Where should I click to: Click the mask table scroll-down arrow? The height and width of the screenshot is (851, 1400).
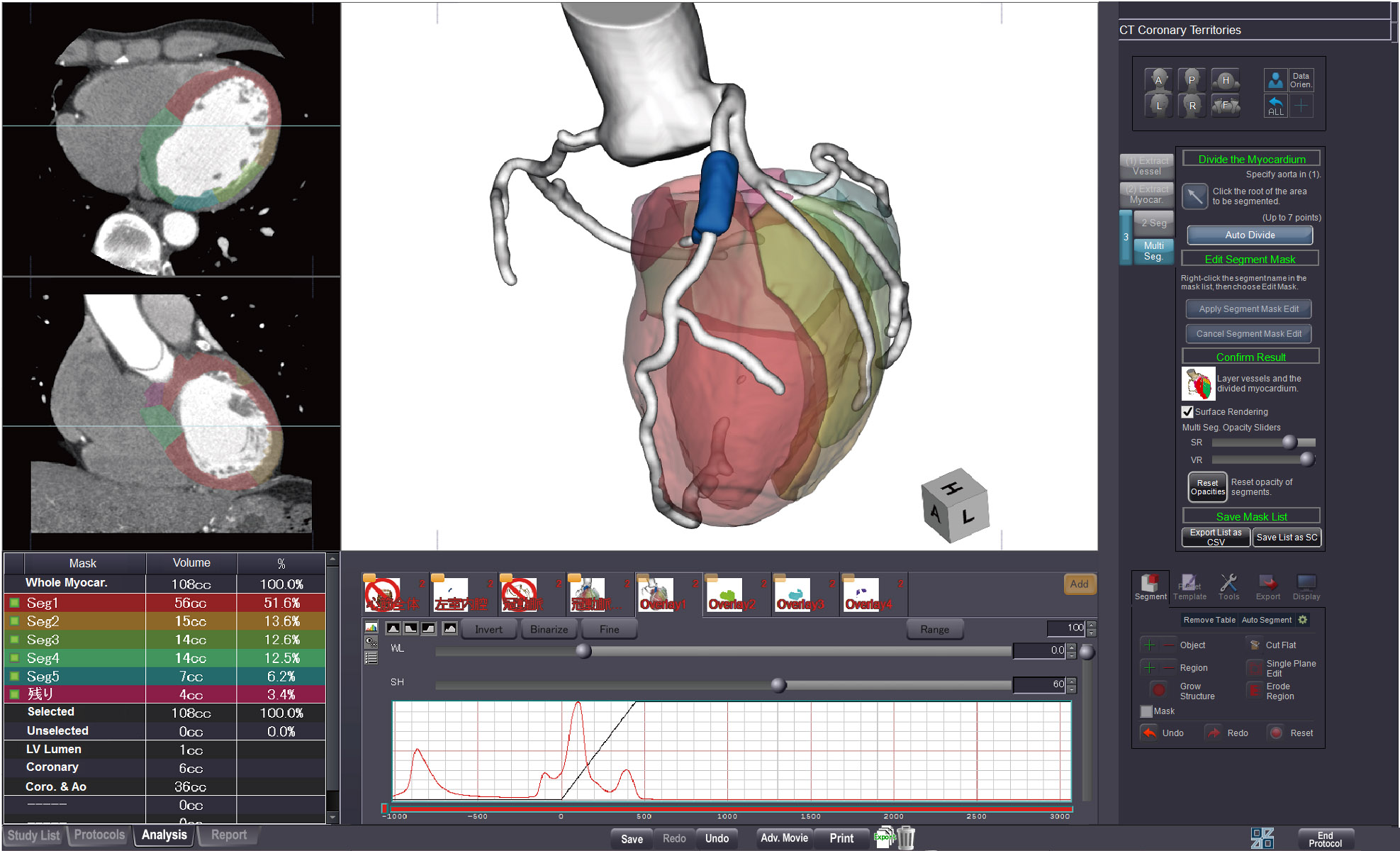click(332, 817)
